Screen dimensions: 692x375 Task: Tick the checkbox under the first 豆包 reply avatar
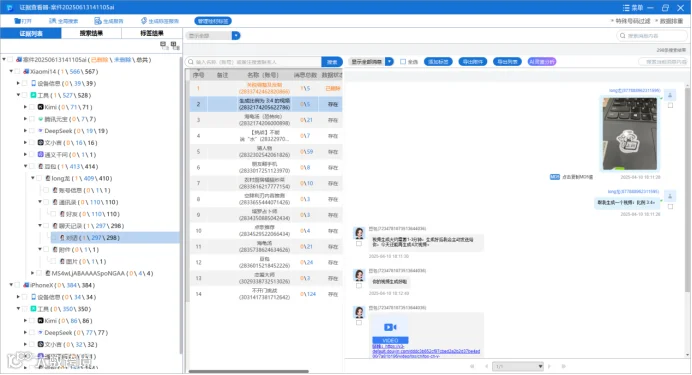point(359,244)
